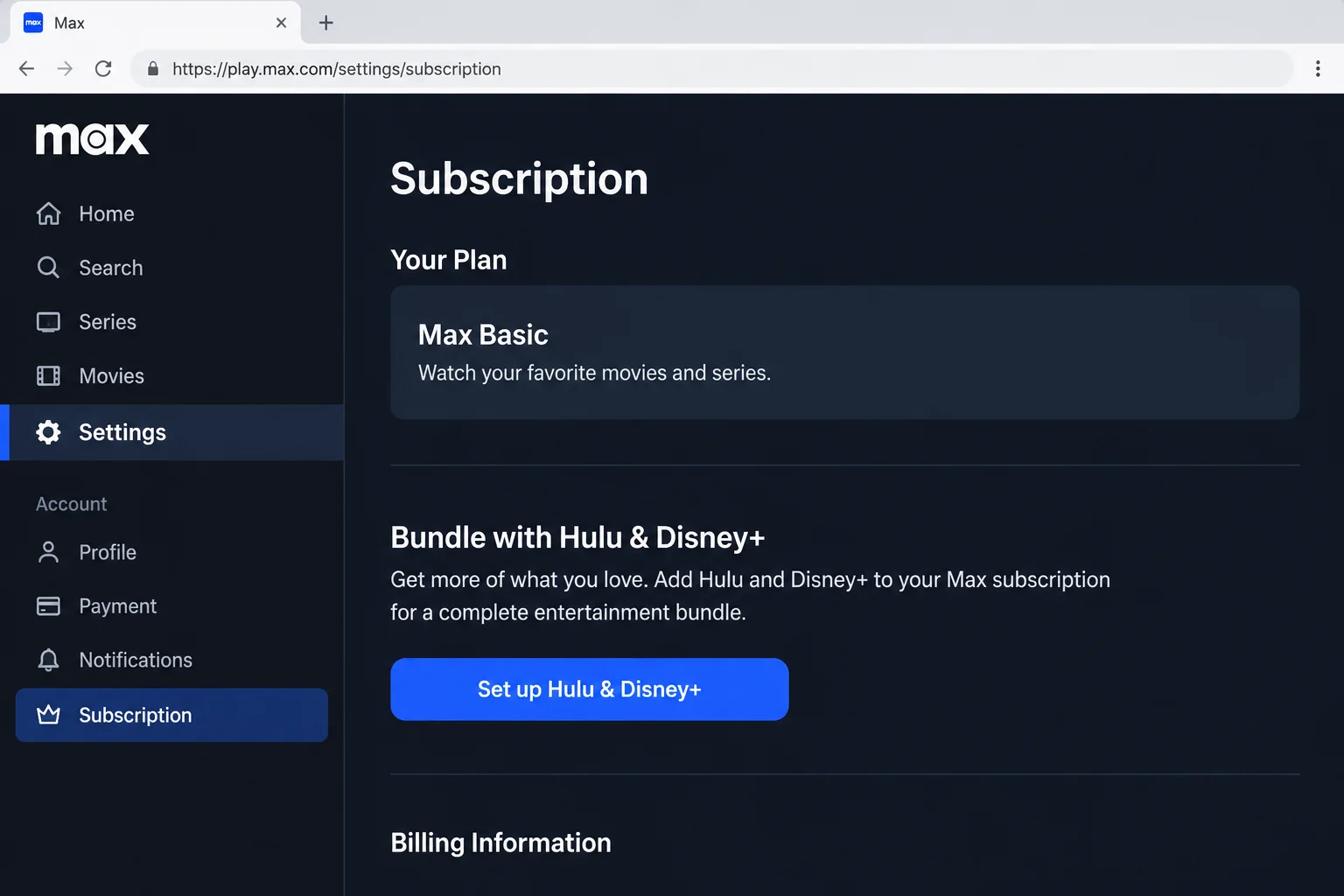Select the Subscription account label
This screenshot has height=896, width=1344.
pos(136,715)
